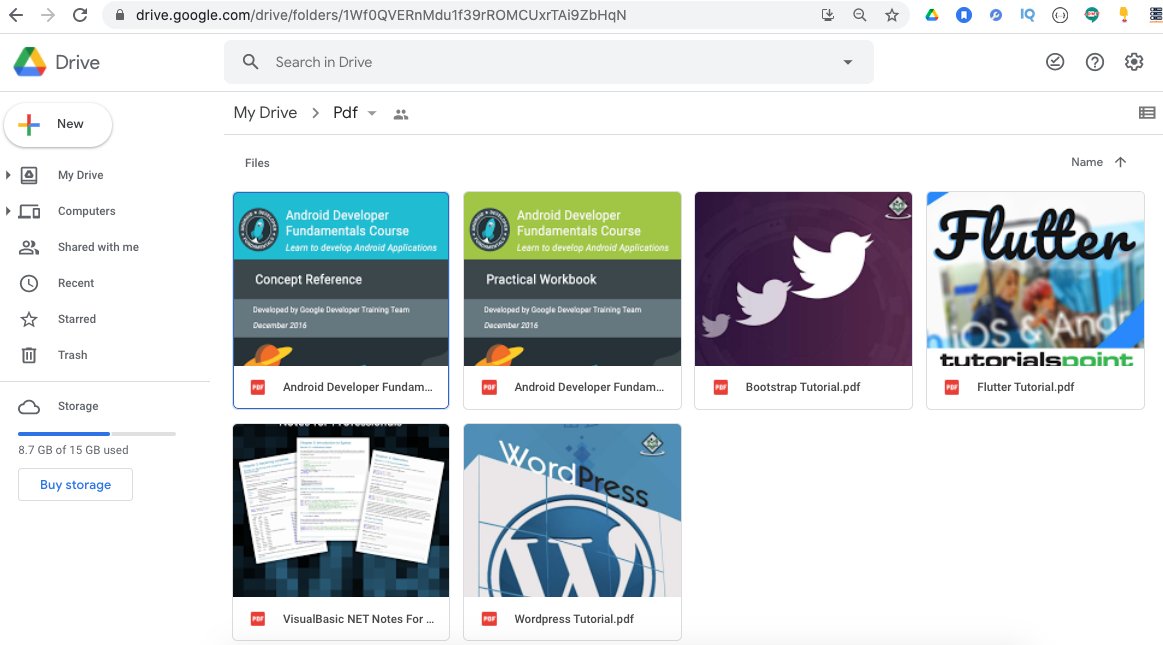Reverse sort direction with the arrow icon
This screenshot has height=645, width=1163.
click(x=1120, y=162)
